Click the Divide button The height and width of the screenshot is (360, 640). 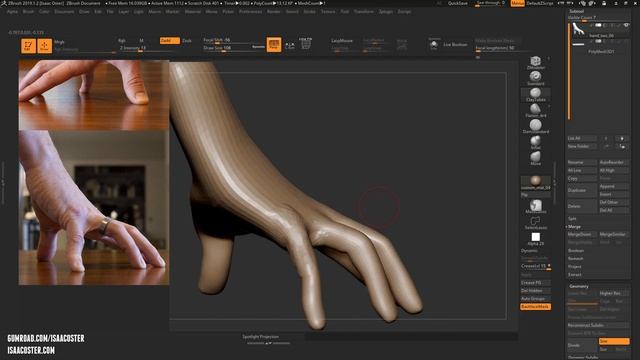[x=582, y=345]
